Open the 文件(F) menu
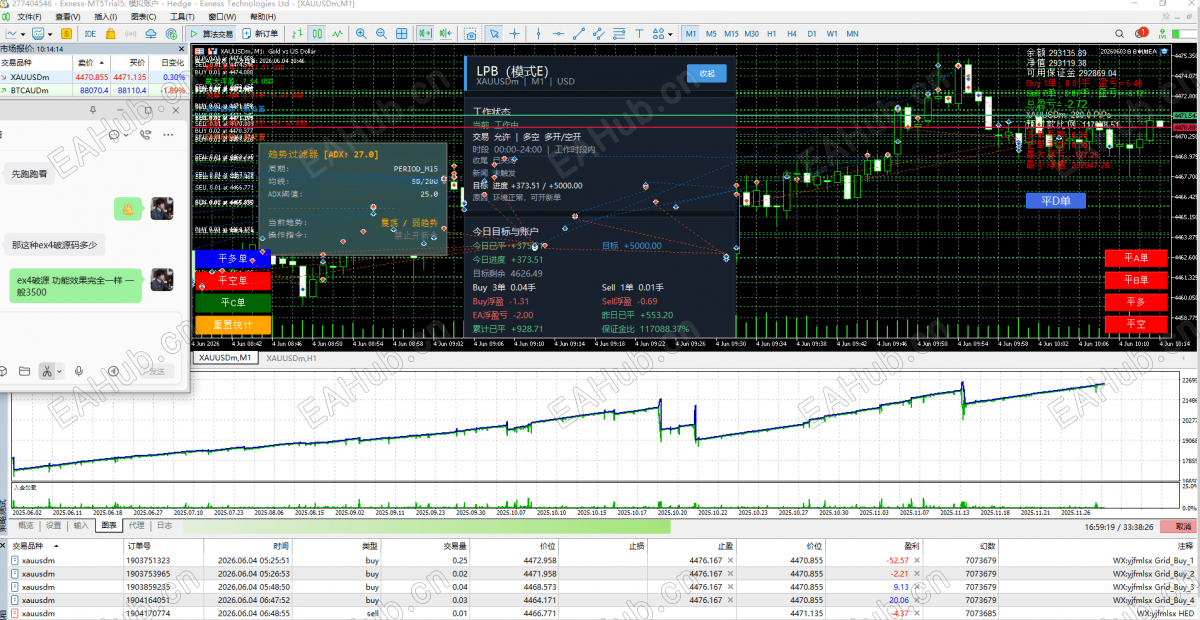 30,17
